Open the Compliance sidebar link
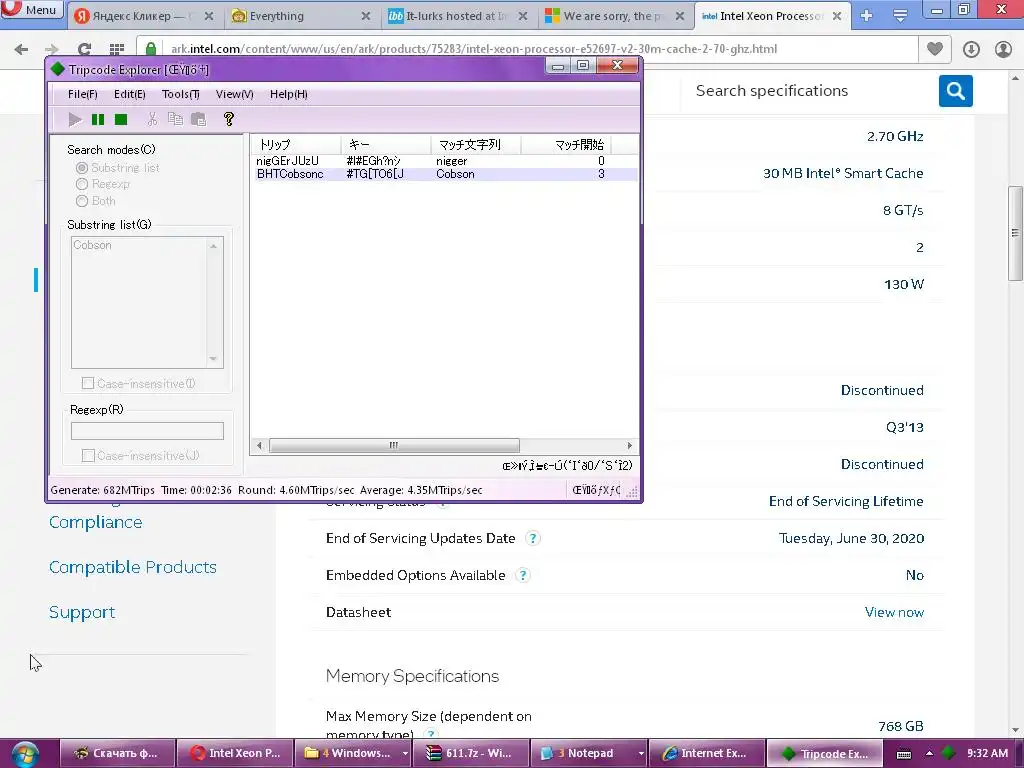The height and width of the screenshot is (768, 1024). pos(95,522)
